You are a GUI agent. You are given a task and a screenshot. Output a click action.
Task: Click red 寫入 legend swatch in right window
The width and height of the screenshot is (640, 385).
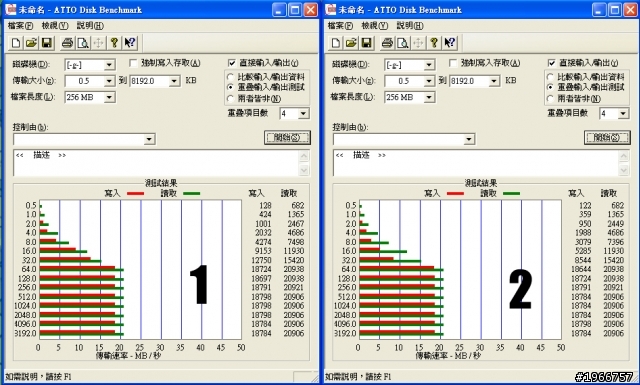456,193
